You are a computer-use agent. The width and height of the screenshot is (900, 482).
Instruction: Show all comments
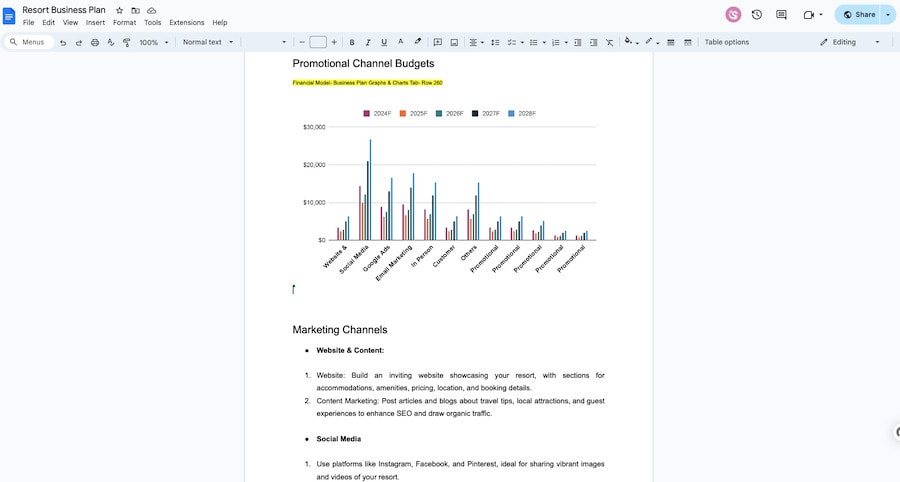click(781, 15)
